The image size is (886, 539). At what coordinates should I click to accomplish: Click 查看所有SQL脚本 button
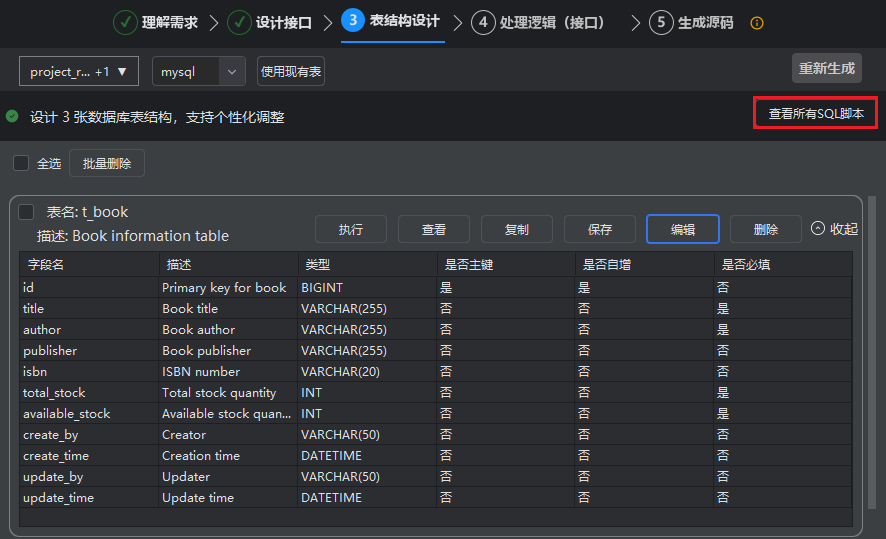click(815, 113)
